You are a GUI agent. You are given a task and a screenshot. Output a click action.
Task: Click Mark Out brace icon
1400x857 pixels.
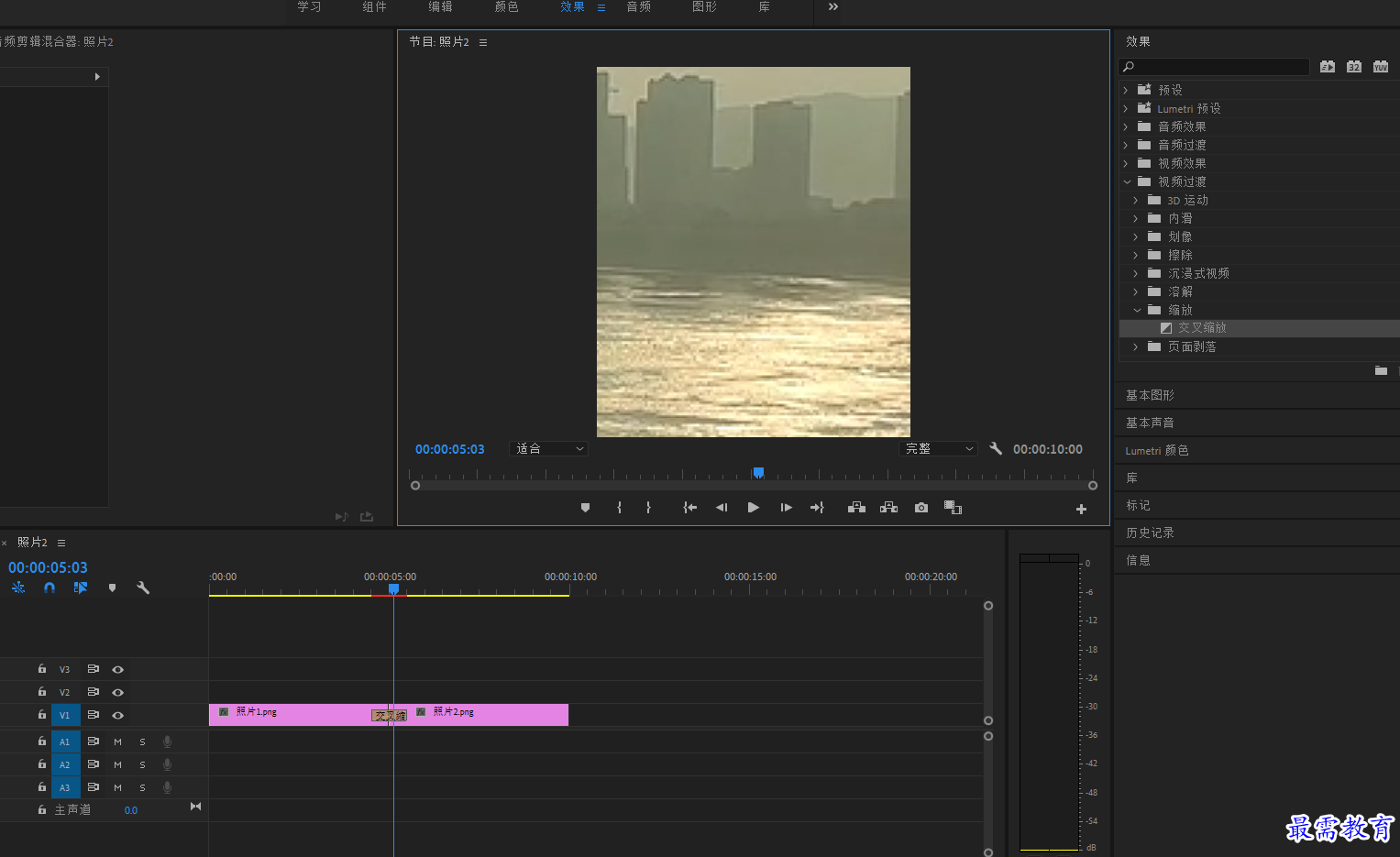coord(648,507)
